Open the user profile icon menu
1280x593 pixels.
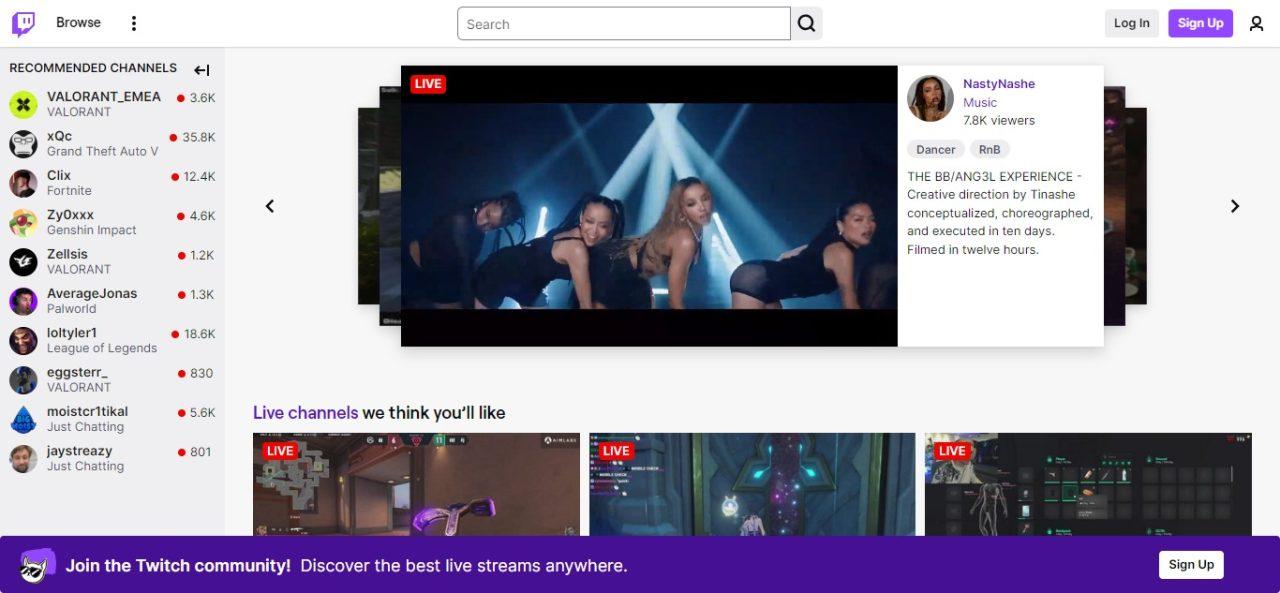pos(1257,23)
